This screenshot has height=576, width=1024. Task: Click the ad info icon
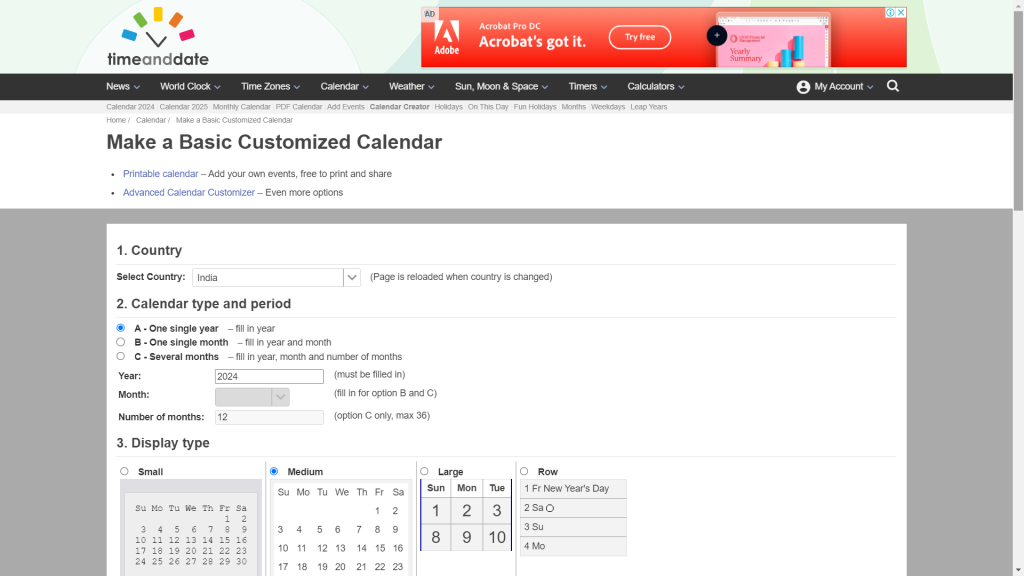[x=889, y=13]
